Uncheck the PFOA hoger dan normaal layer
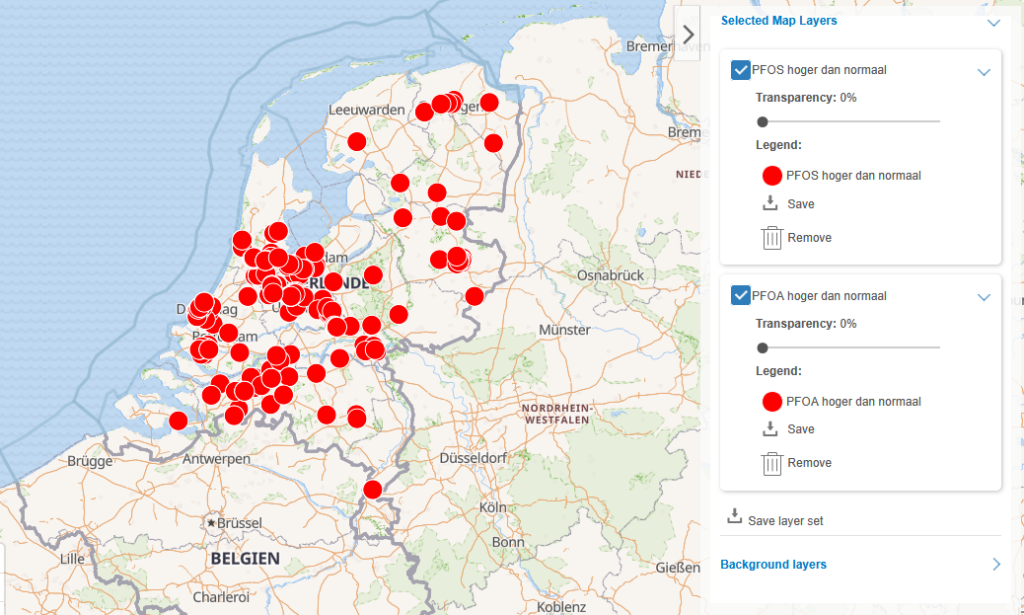This screenshot has width=1024, height=615. click(741, 296)
